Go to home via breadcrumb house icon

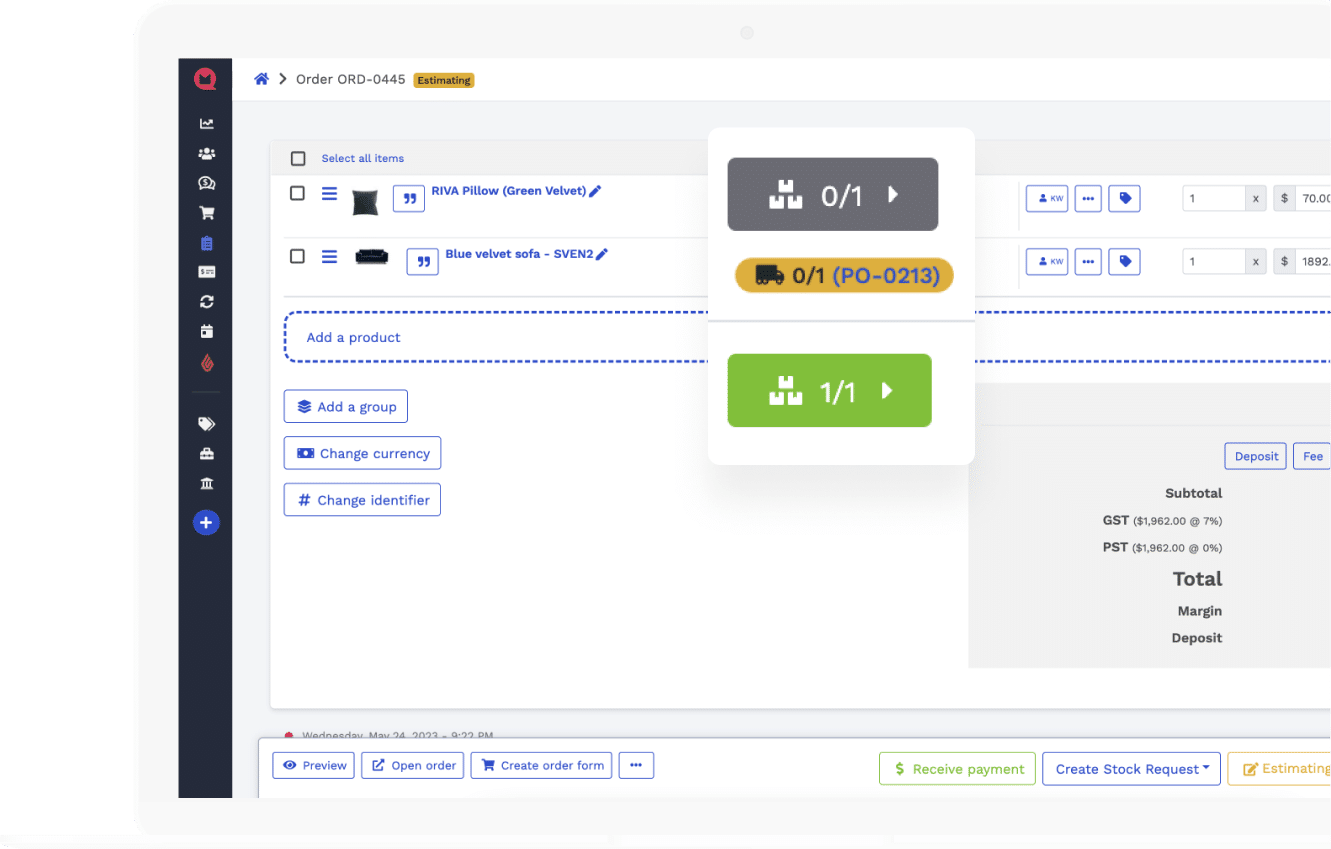point(261,79)
